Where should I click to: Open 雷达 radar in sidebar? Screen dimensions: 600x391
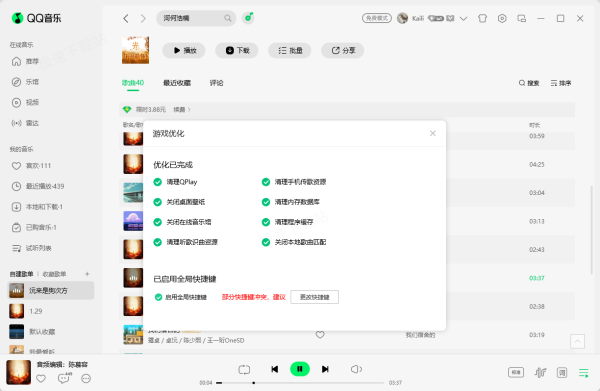click(x=25, y=123)
